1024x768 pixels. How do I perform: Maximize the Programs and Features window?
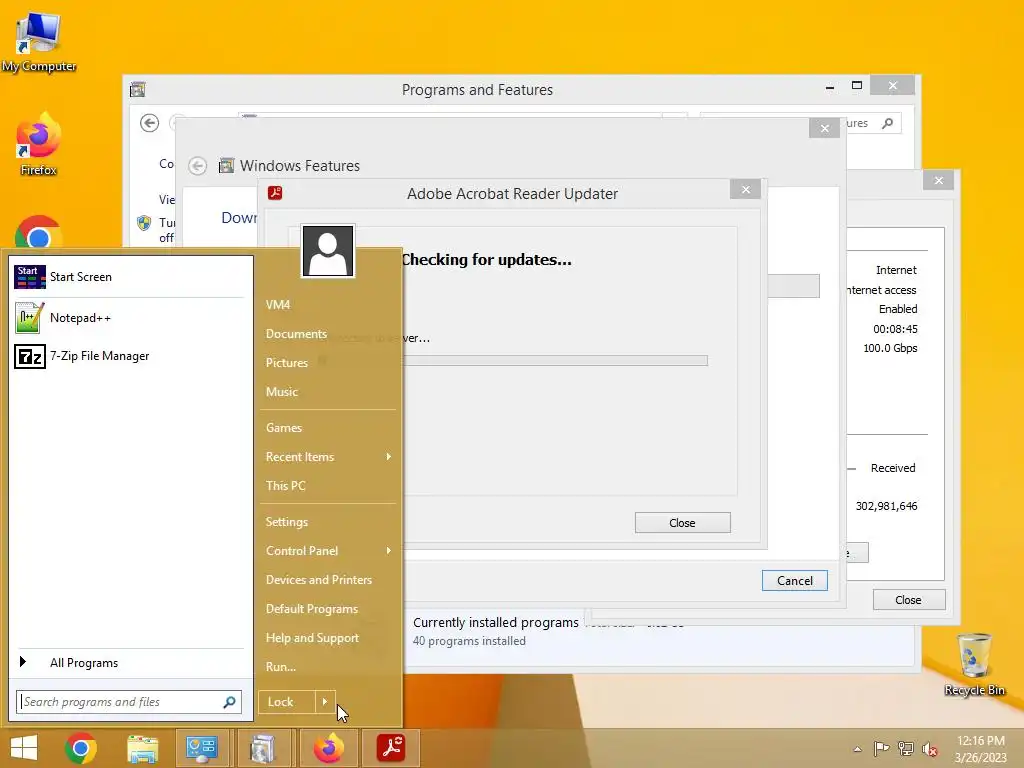pos(857,86)
